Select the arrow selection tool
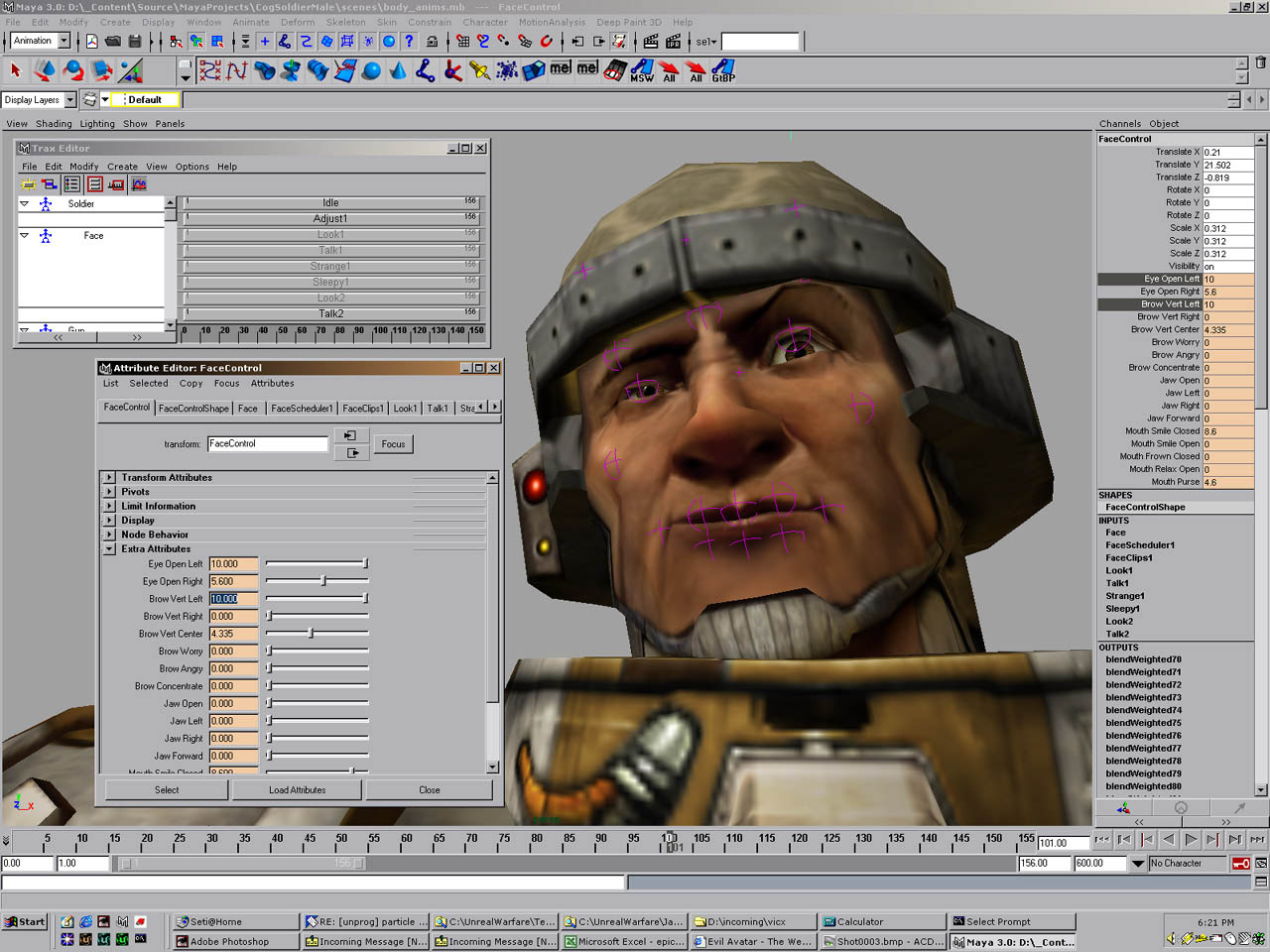 [16, 70]
